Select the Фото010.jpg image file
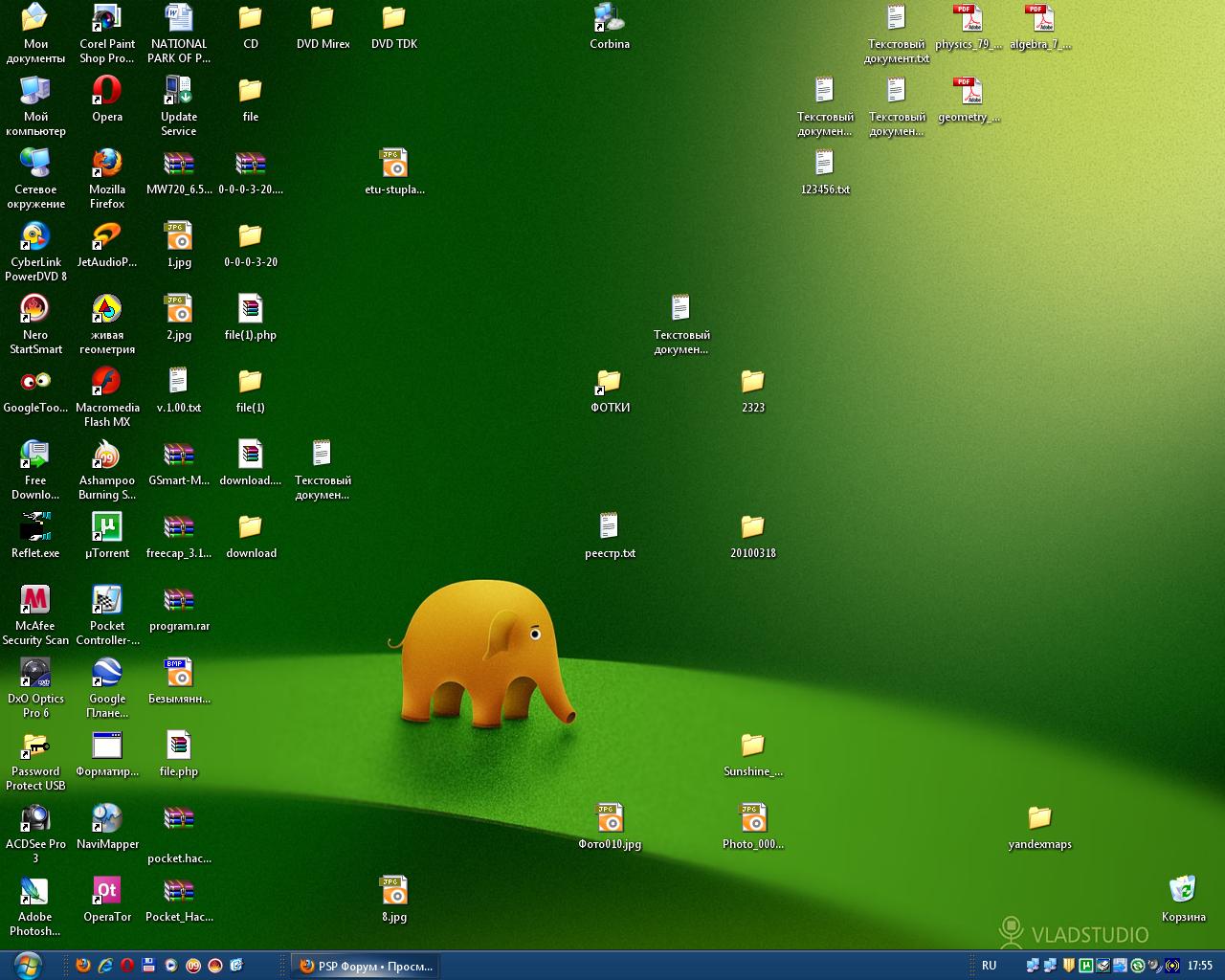This screenshot has width=1225, height=980. tap(610, 818)
